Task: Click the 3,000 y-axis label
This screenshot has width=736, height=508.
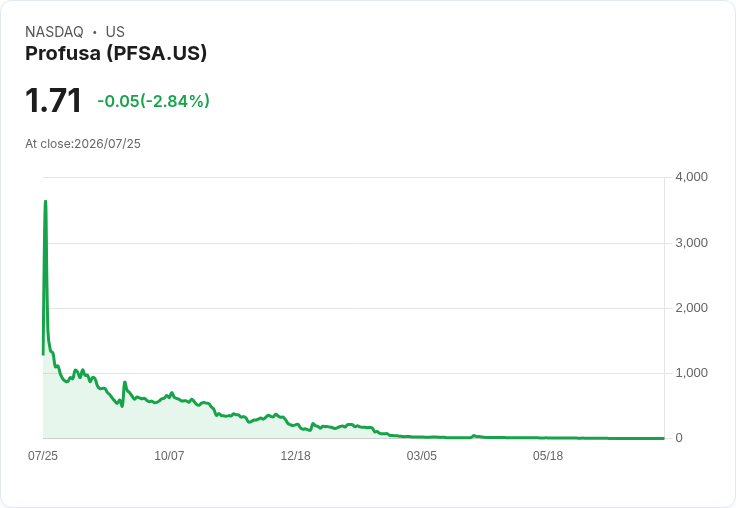Action: pyautogui.click(x=691, y=243)
